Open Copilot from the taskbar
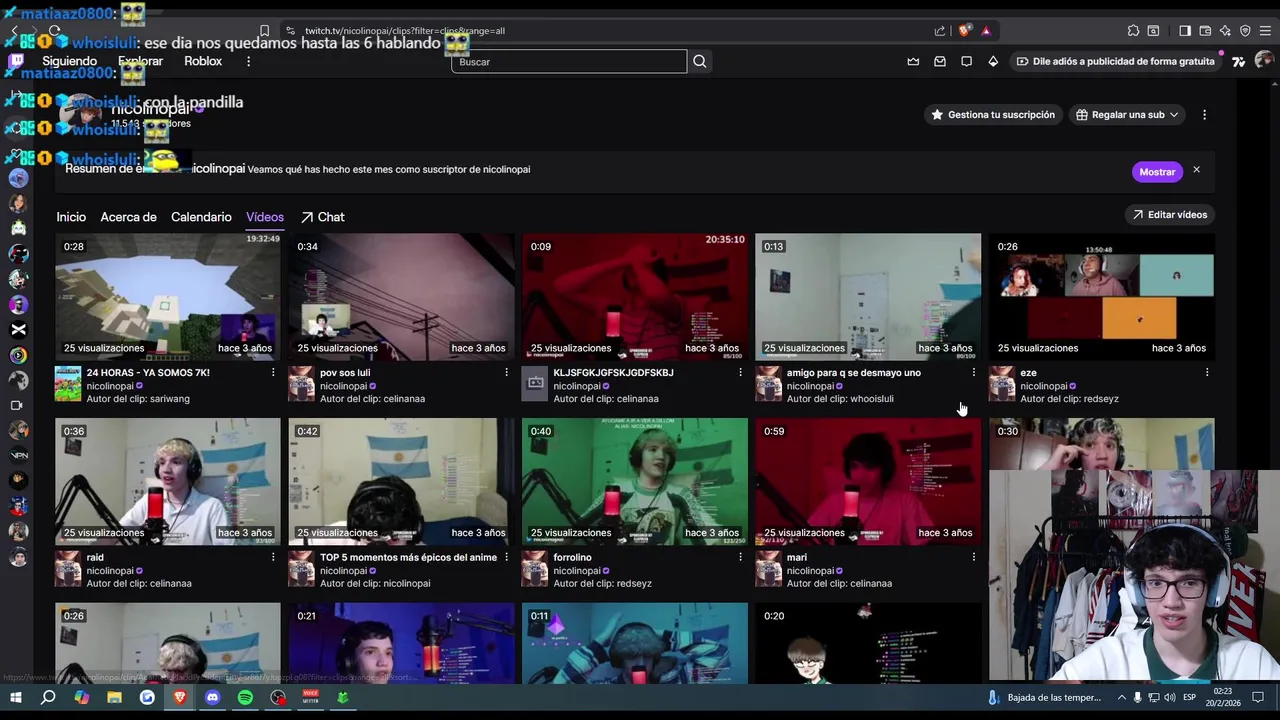This screenshot has width=1280, height=720. pos(81,697)
